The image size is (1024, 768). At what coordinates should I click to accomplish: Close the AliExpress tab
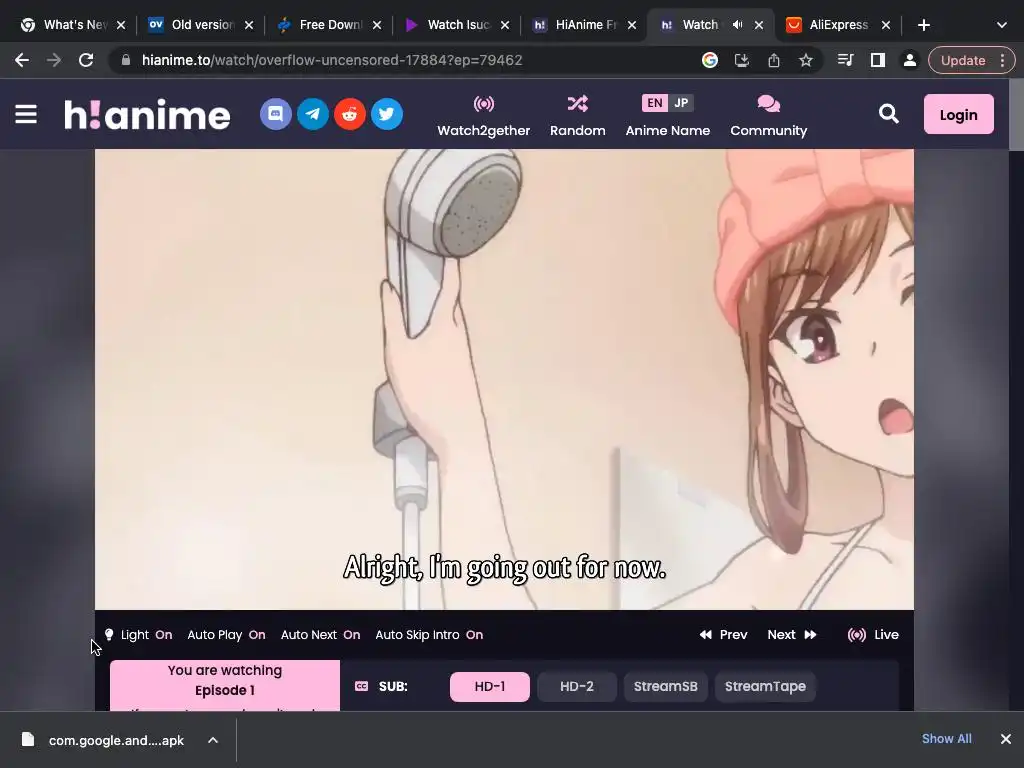(886, 25)
